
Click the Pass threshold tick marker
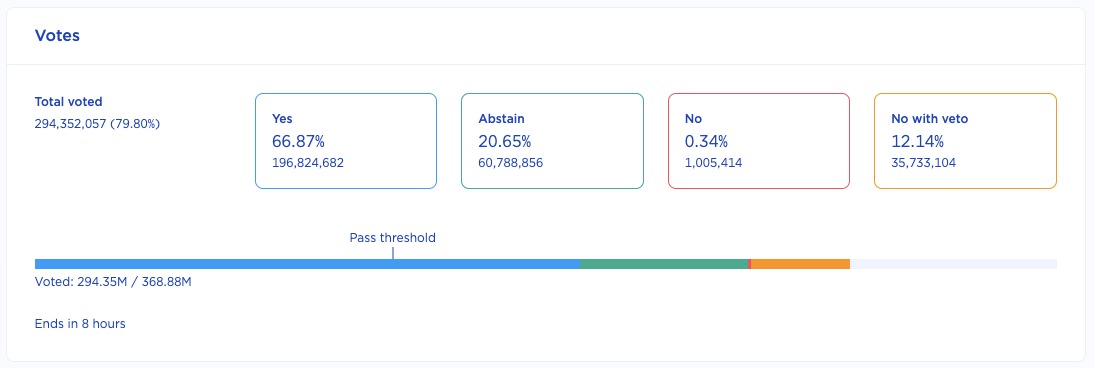tap(393, 253)
